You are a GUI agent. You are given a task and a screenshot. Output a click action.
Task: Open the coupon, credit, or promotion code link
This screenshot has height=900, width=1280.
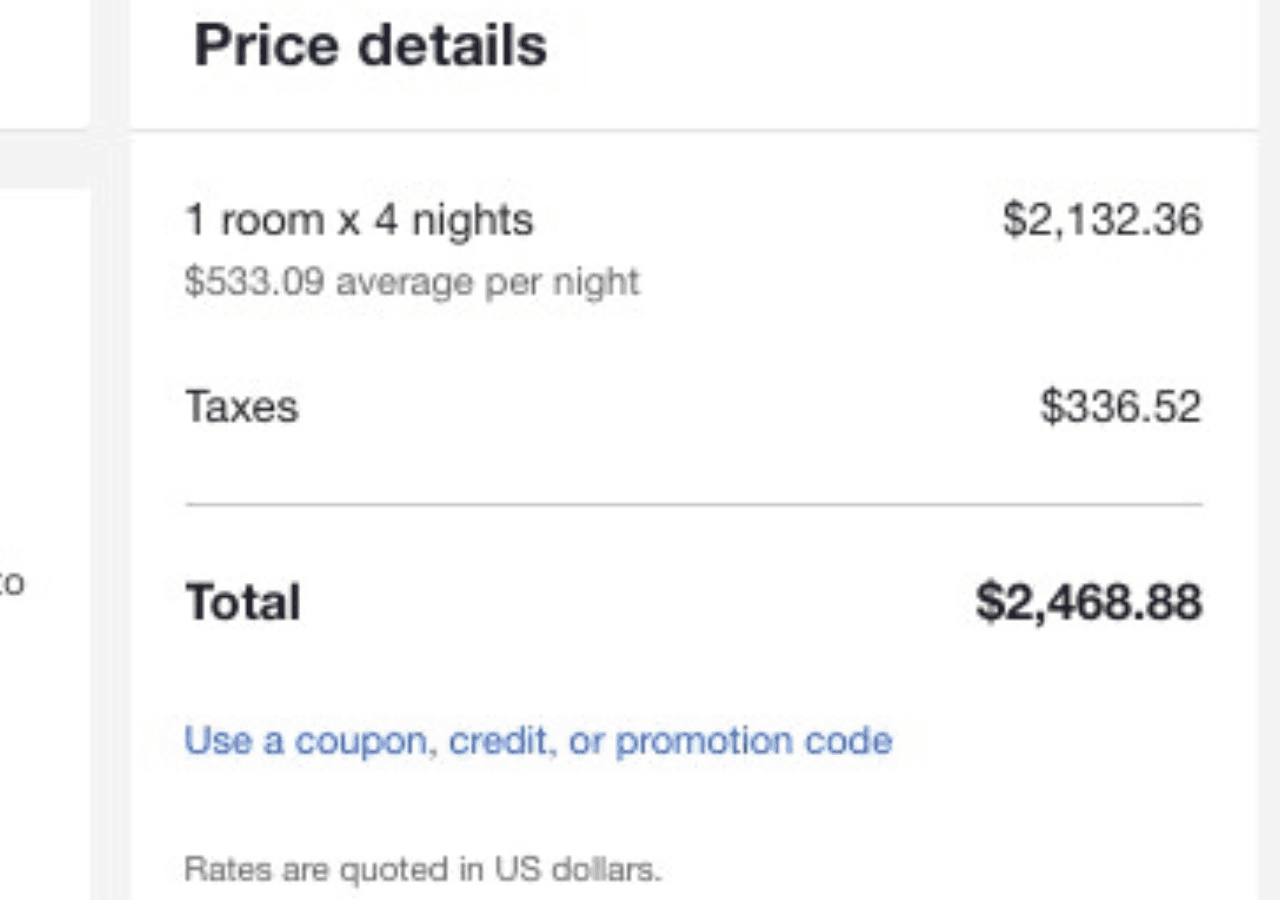tap(538, 741)
